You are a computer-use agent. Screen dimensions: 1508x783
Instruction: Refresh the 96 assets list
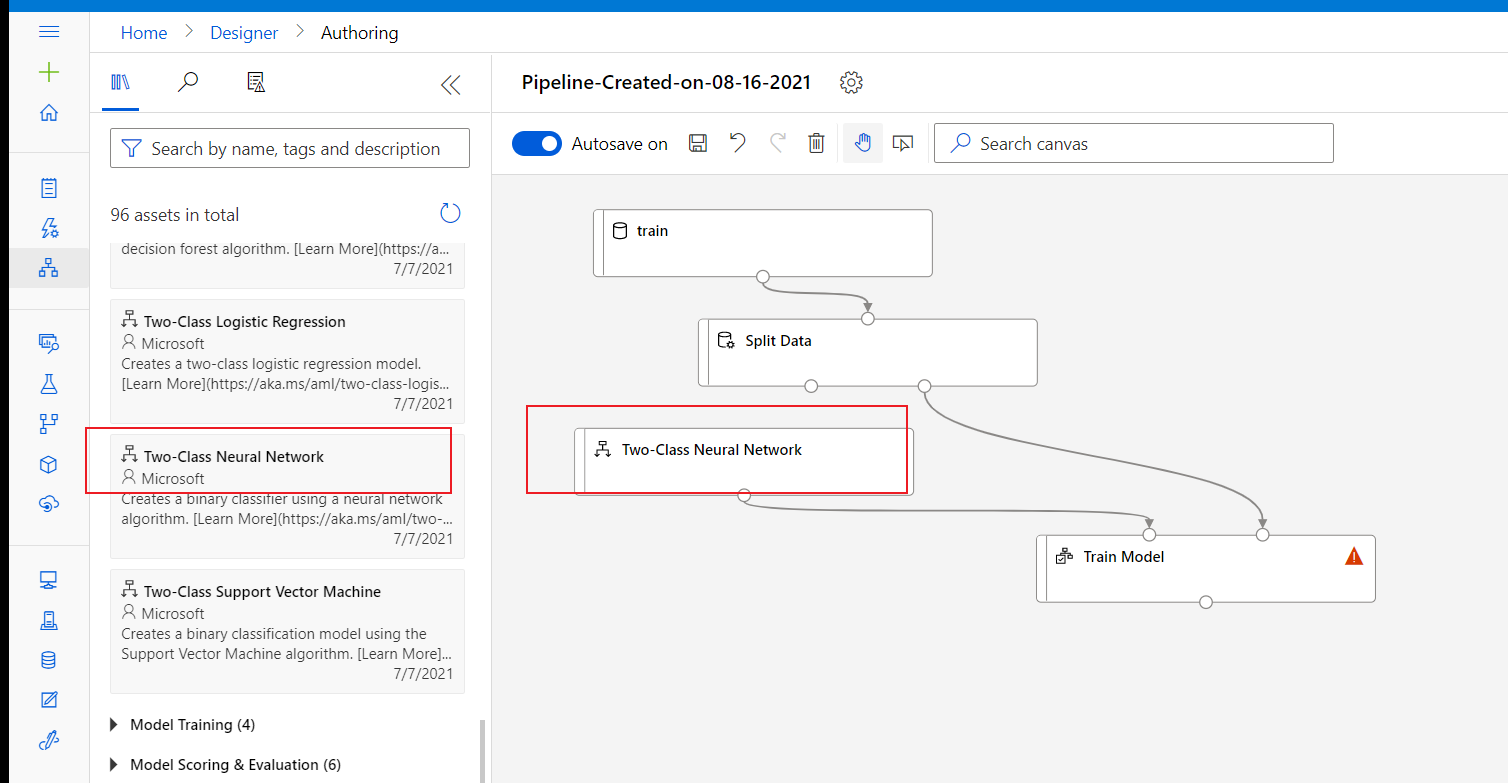[x=450, y=213]
